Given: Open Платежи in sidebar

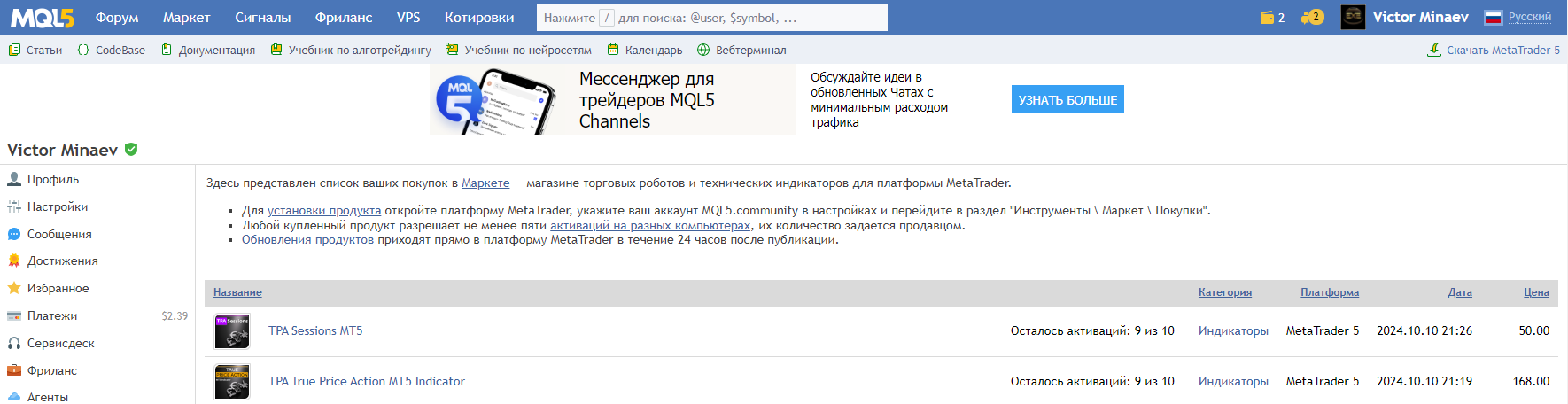Looking at the screenshot, I should 52,315.
